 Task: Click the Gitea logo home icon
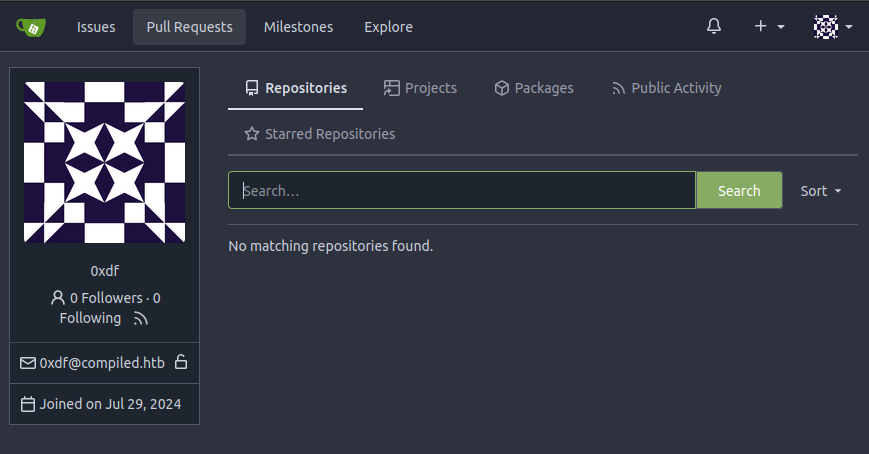click(30, 27)
